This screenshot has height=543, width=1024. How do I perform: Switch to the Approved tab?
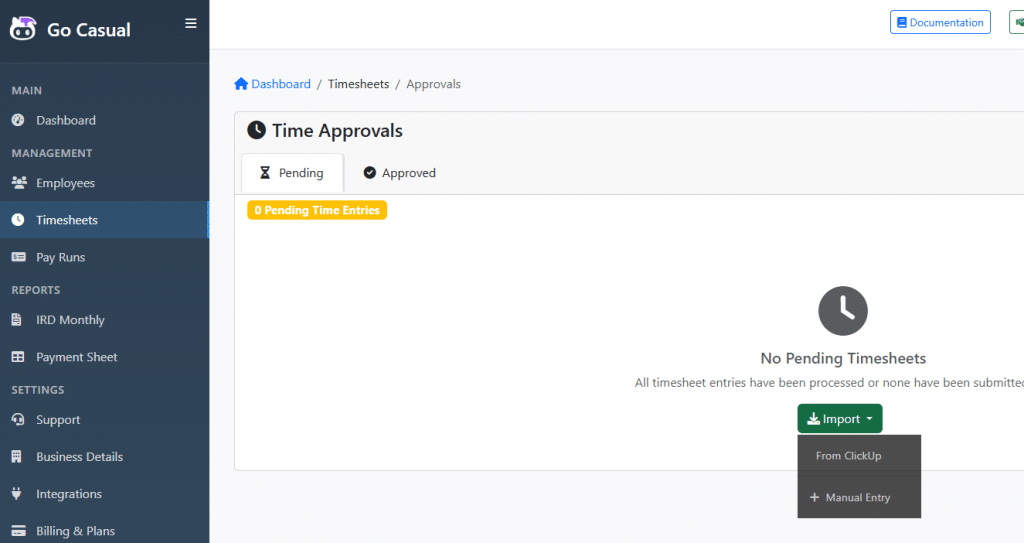coord(399,173)
